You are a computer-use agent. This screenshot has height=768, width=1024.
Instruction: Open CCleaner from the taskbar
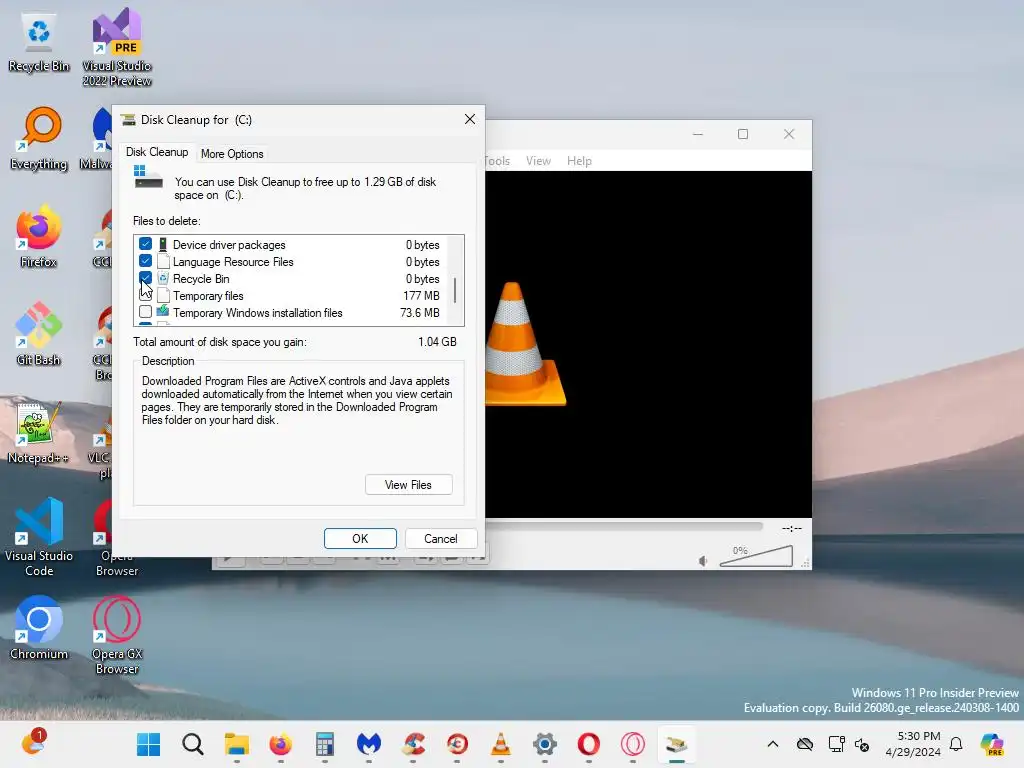(x=413, y=744)
